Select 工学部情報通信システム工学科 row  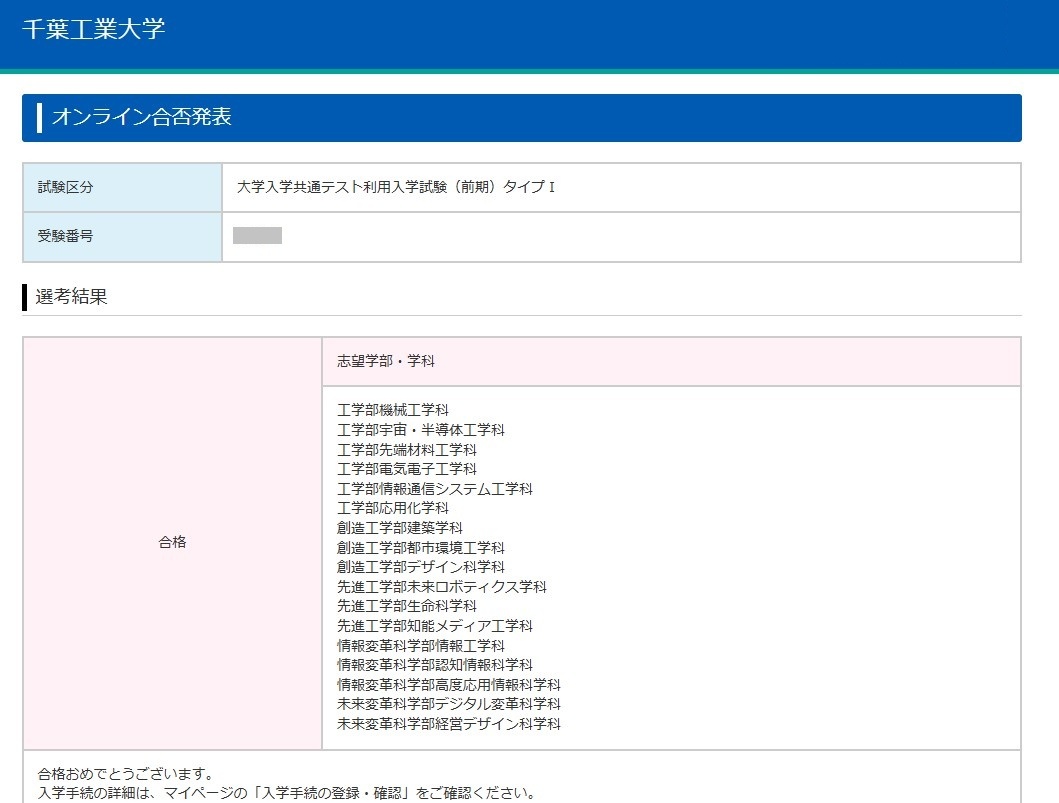point(435,488)
